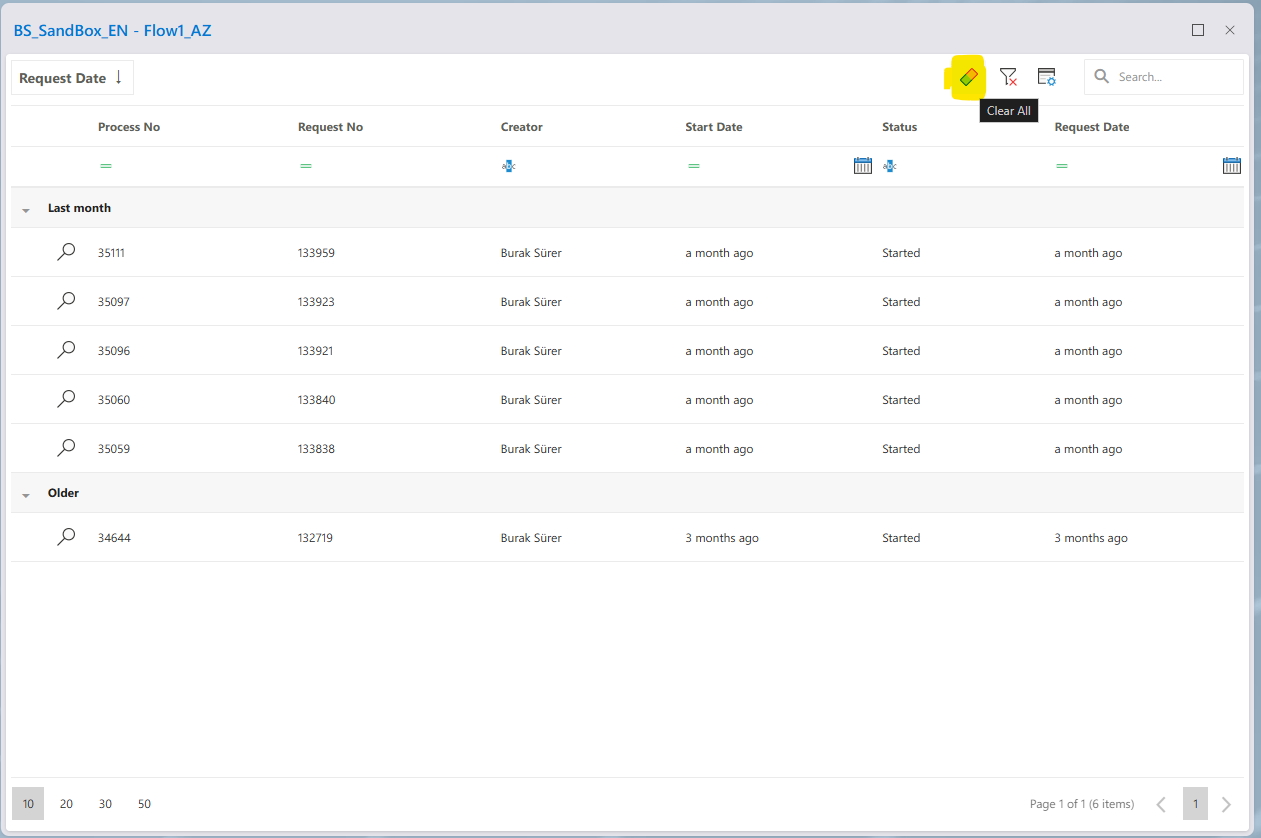Click 'Page 1 of 1 (6 items)' text
Viewport: 1261px width, 838px height.
point(1082,804)
